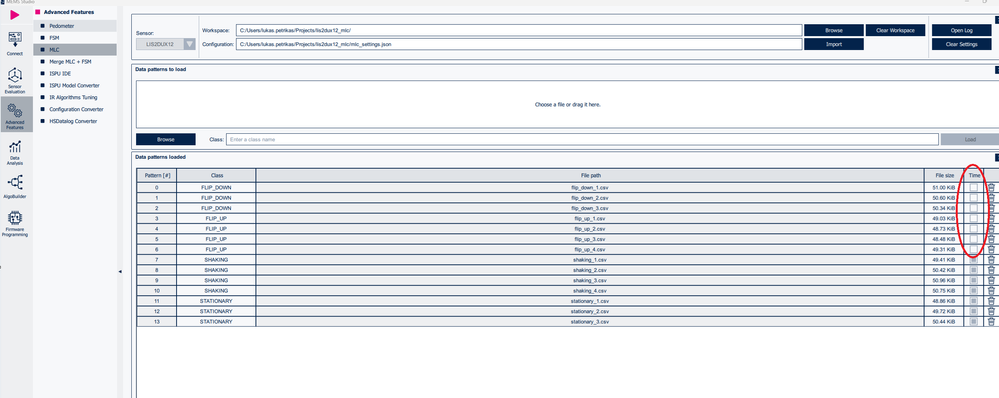Toggle Time checkbox for flip_down_1.csv
This screenshot has height=398, width=999.
tap(974, 188)
